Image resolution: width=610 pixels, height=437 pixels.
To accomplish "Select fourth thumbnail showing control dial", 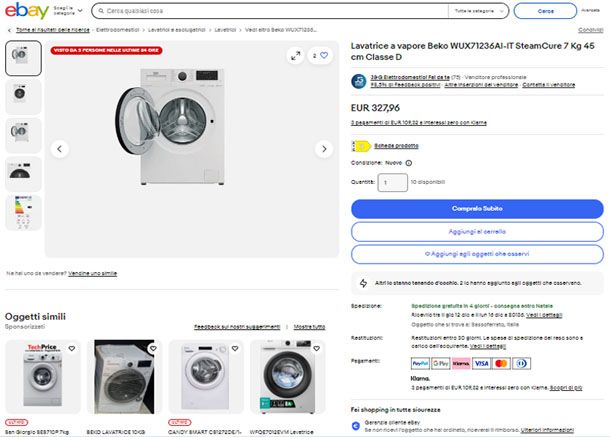I will pyautogui.click(x=23, y=174).
